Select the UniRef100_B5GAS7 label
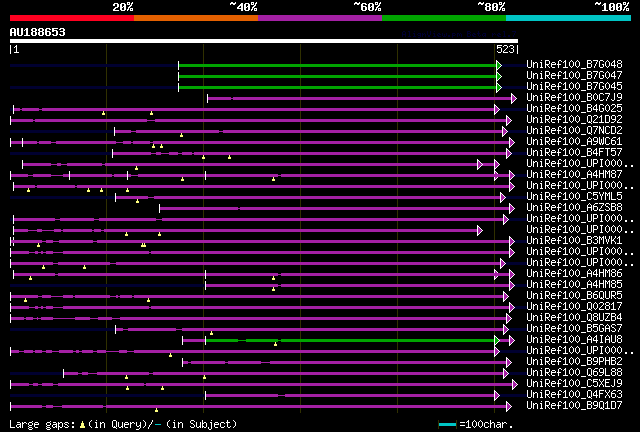The height and width of the screenshot is (432, 640). coord(574,329)
